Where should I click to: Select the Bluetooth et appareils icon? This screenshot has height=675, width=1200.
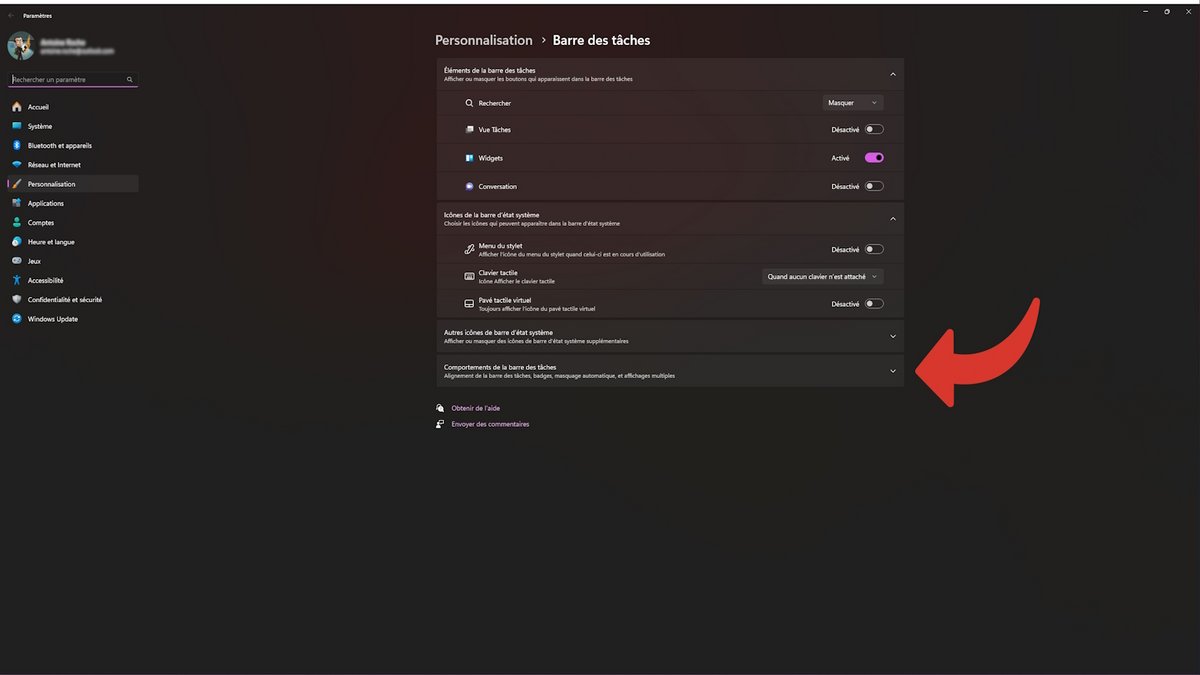tap(17, 146)
